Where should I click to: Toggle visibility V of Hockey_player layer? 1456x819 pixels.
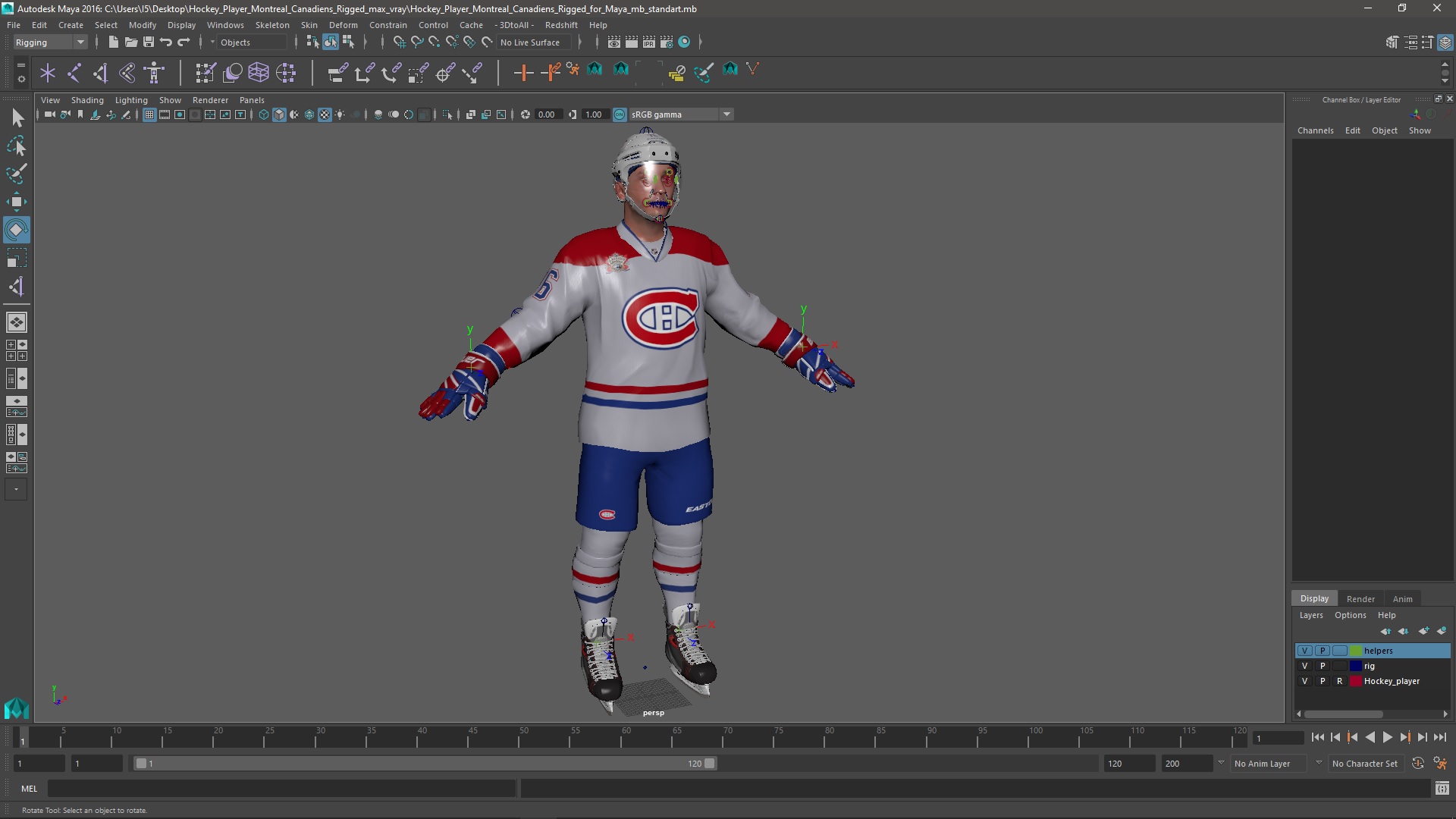pos(1304,681)
